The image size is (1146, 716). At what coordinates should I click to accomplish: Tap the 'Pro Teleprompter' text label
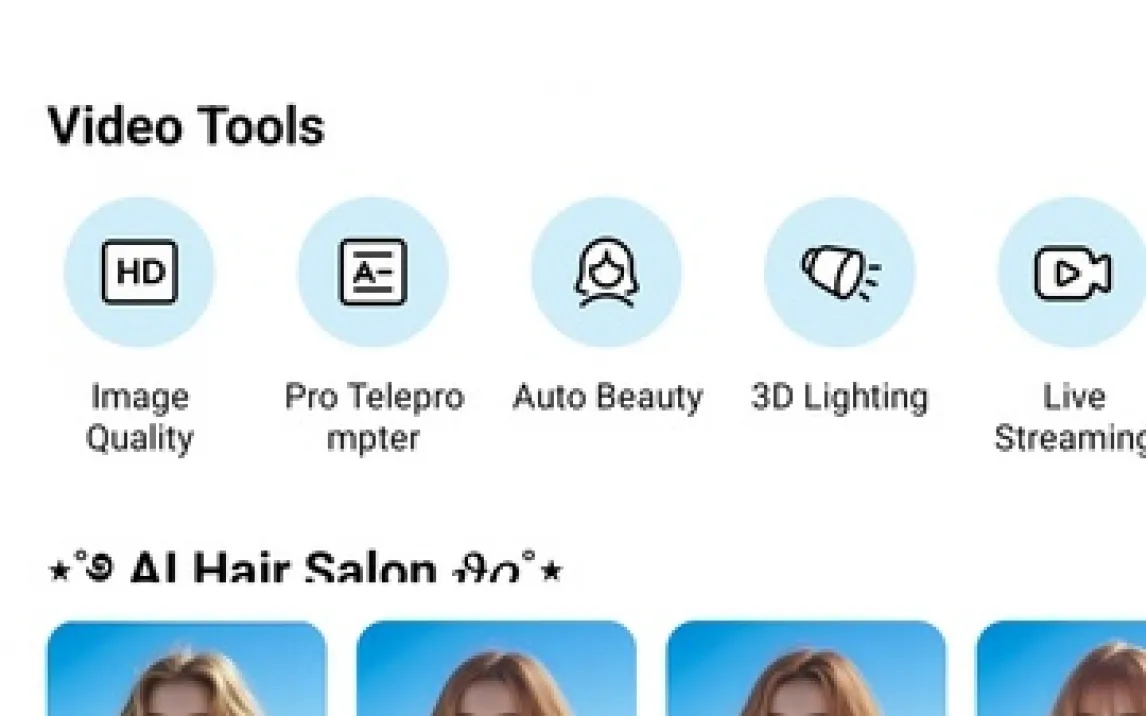[x=374, y=418]
